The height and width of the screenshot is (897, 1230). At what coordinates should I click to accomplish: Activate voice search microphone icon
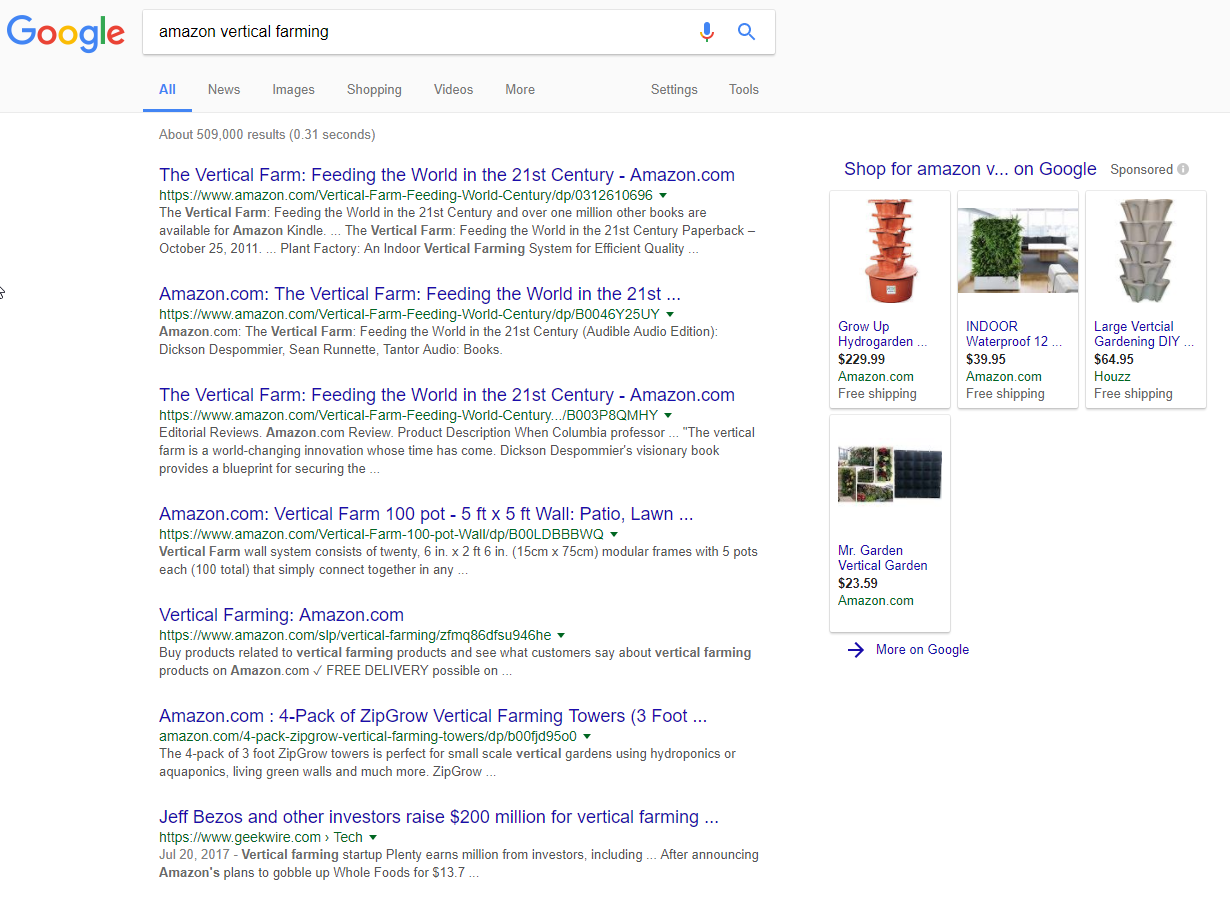pyautogui.click(x=707, y=32)
